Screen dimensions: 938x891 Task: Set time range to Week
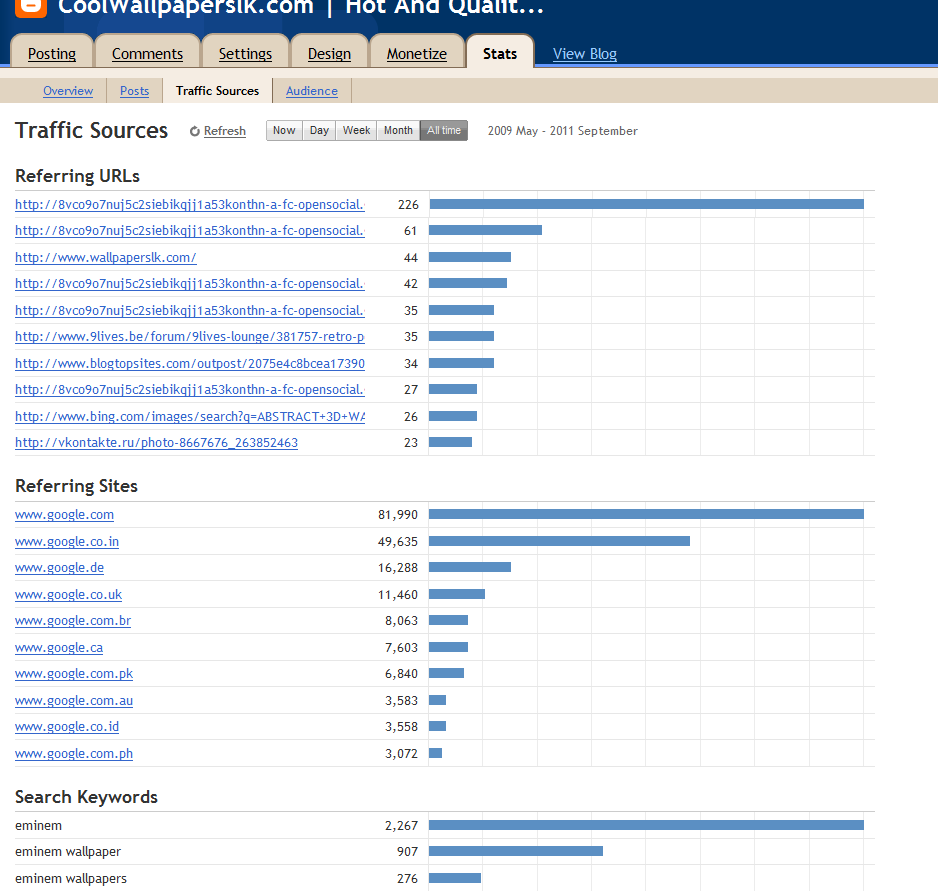click(x=356, y=130)
